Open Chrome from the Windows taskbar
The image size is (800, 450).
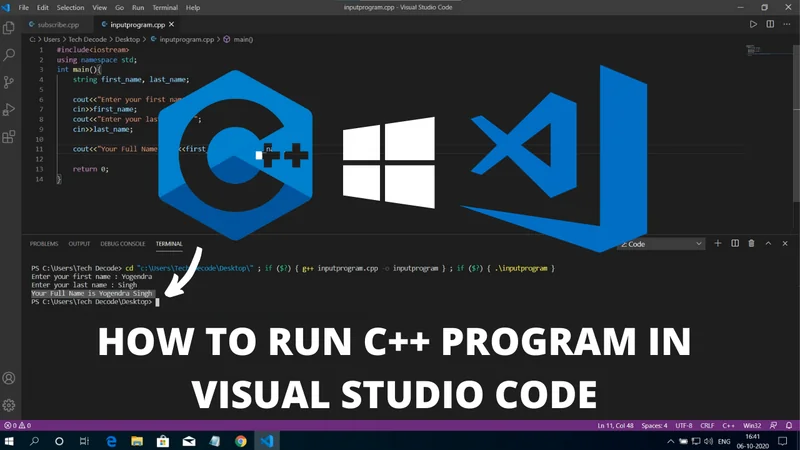click(x=241, y=441)
